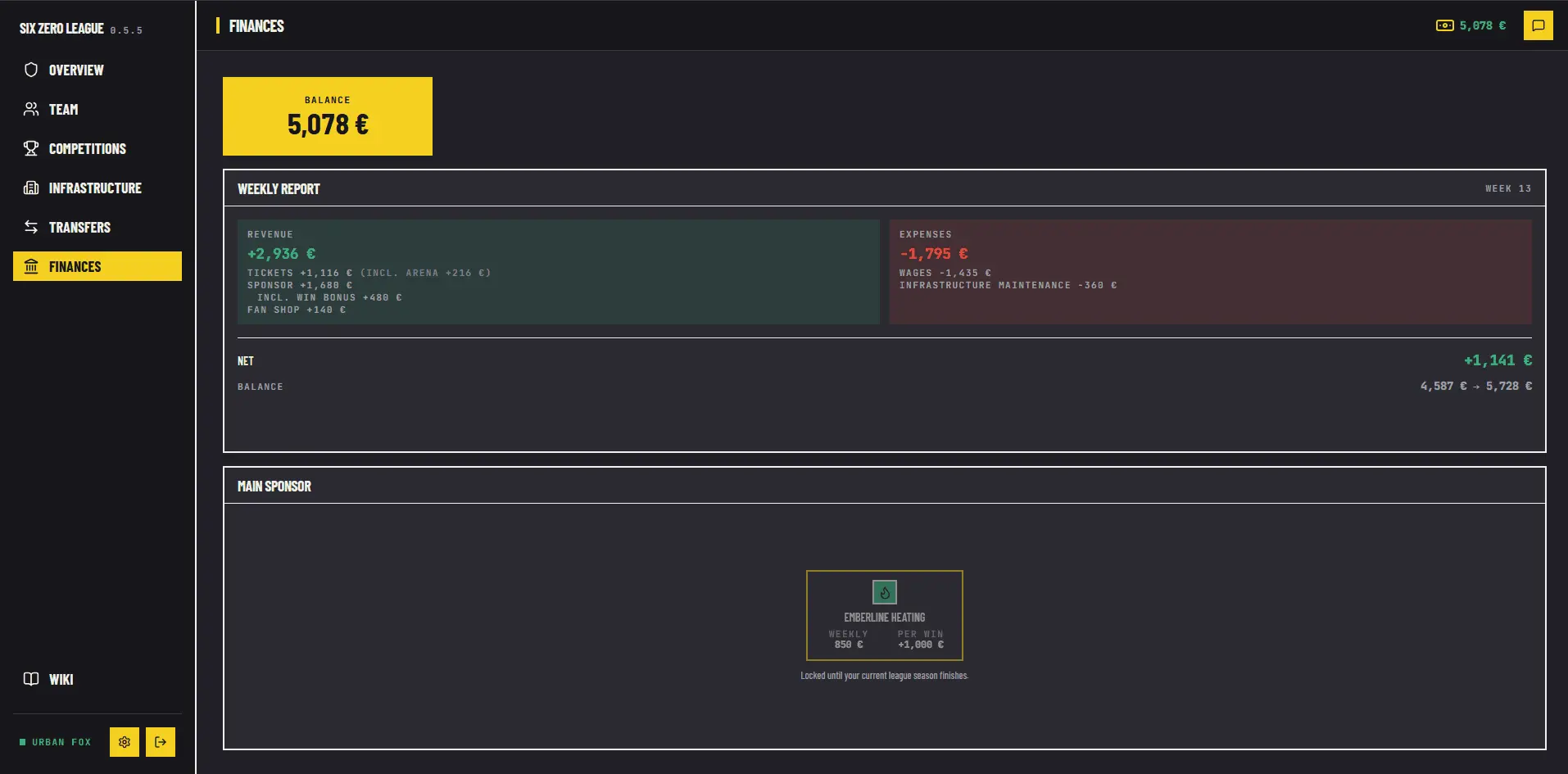The image size is (1568, 774).
Task: Click the yellow Balance card
Action: 328,116
